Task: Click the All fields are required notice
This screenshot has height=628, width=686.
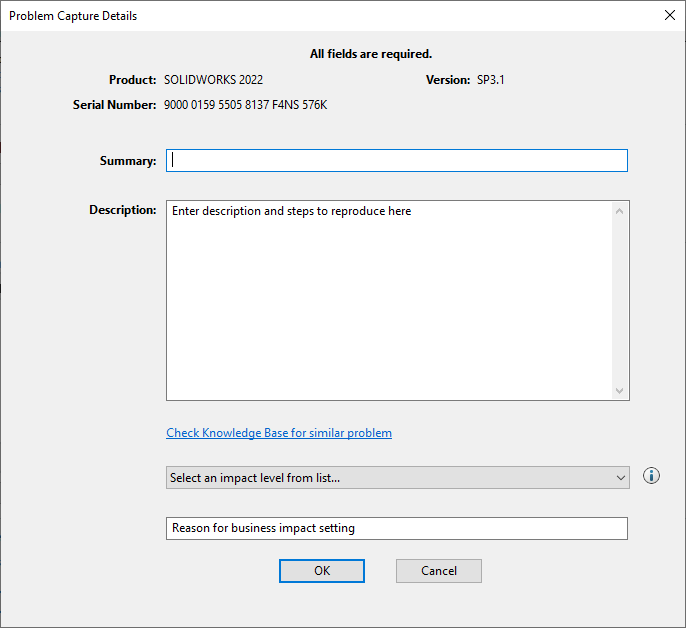Action: click(x=371, y=54)
